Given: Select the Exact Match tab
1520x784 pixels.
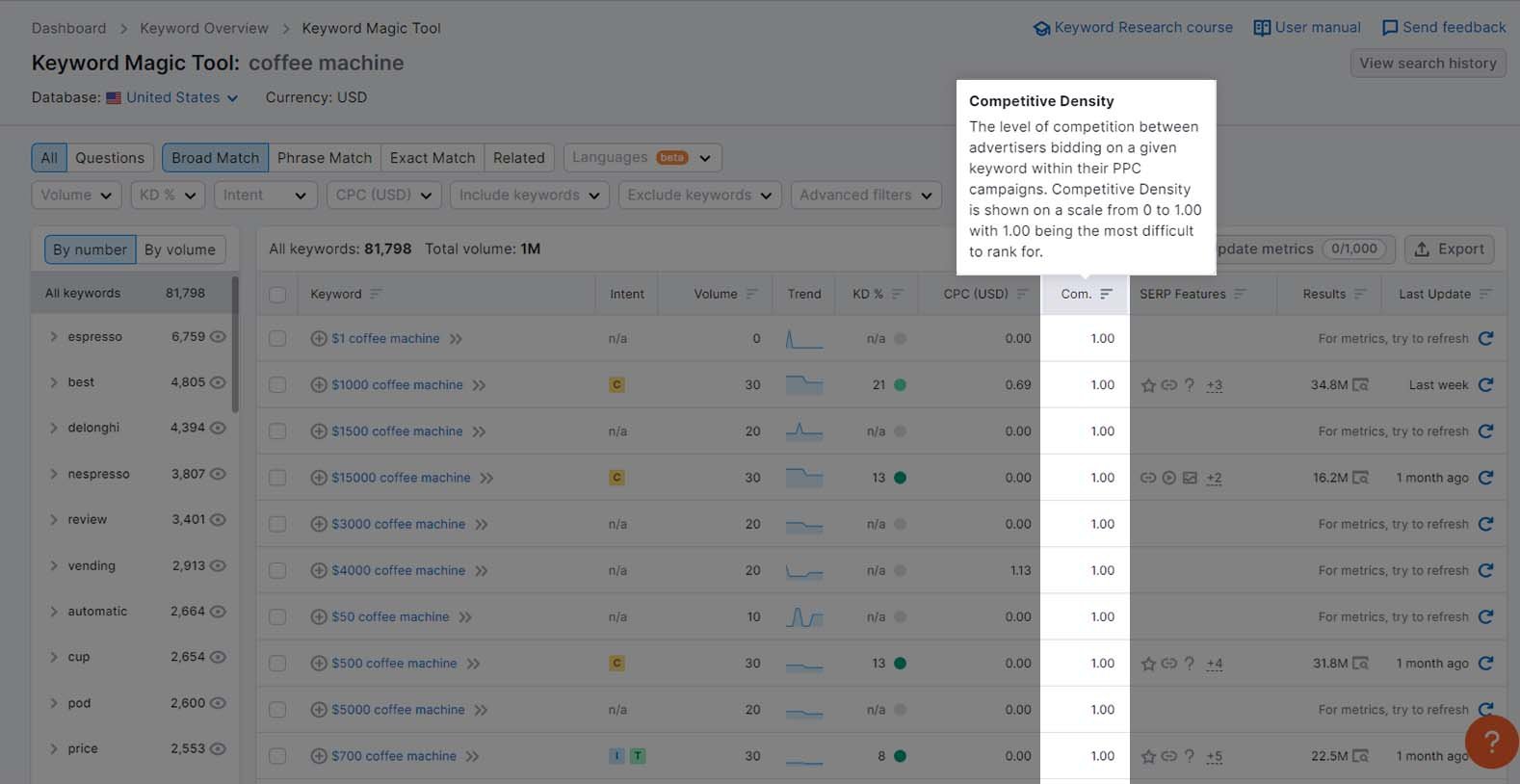Looking at the screenshot, I should (432, 158).
